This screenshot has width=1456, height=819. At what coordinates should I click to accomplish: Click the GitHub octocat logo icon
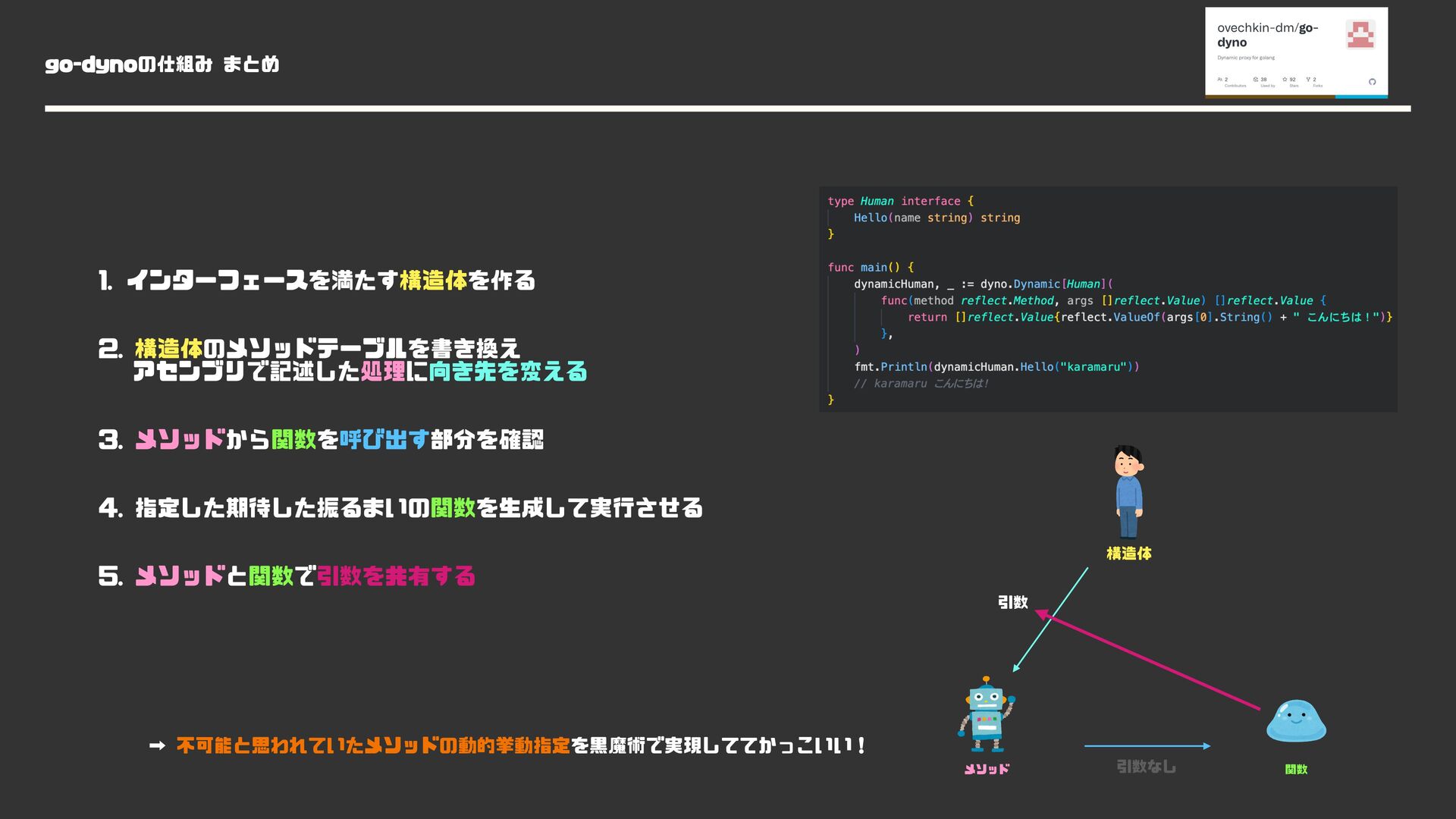coord(1372,82)
